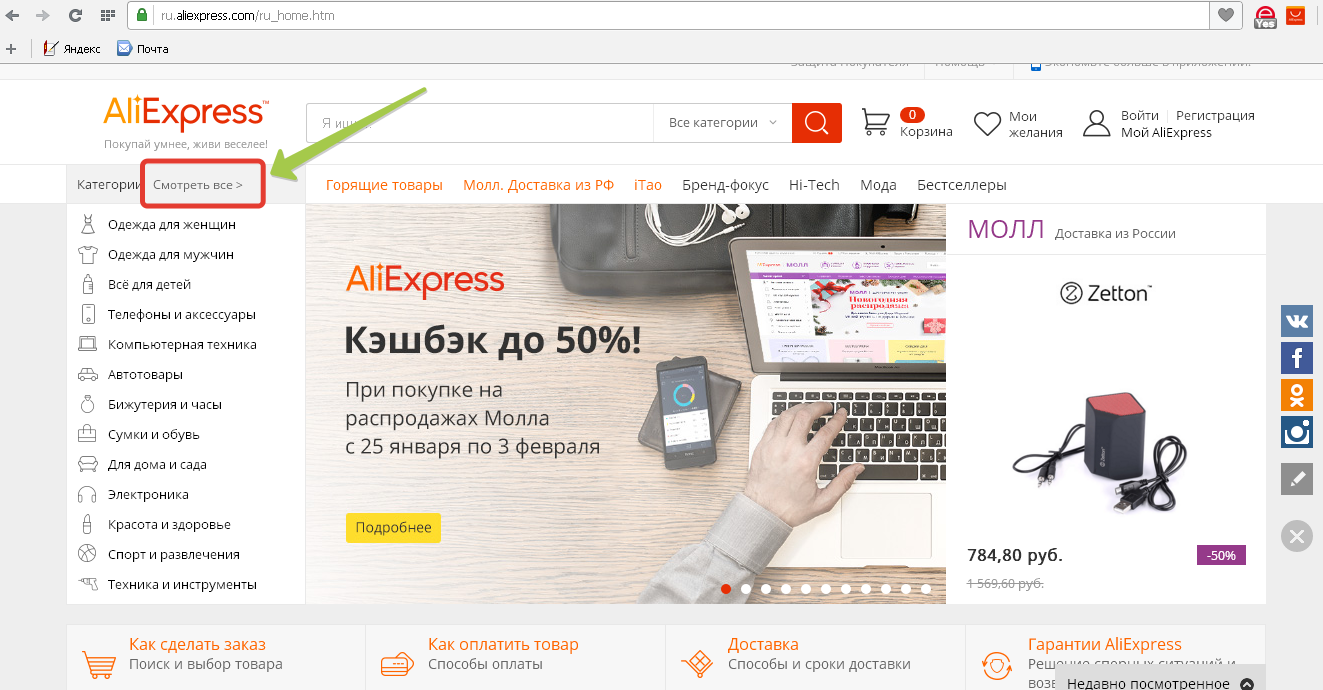
Task: Select the second banner carousel dot
Action: pyautogui.click(x=746, y=589)
